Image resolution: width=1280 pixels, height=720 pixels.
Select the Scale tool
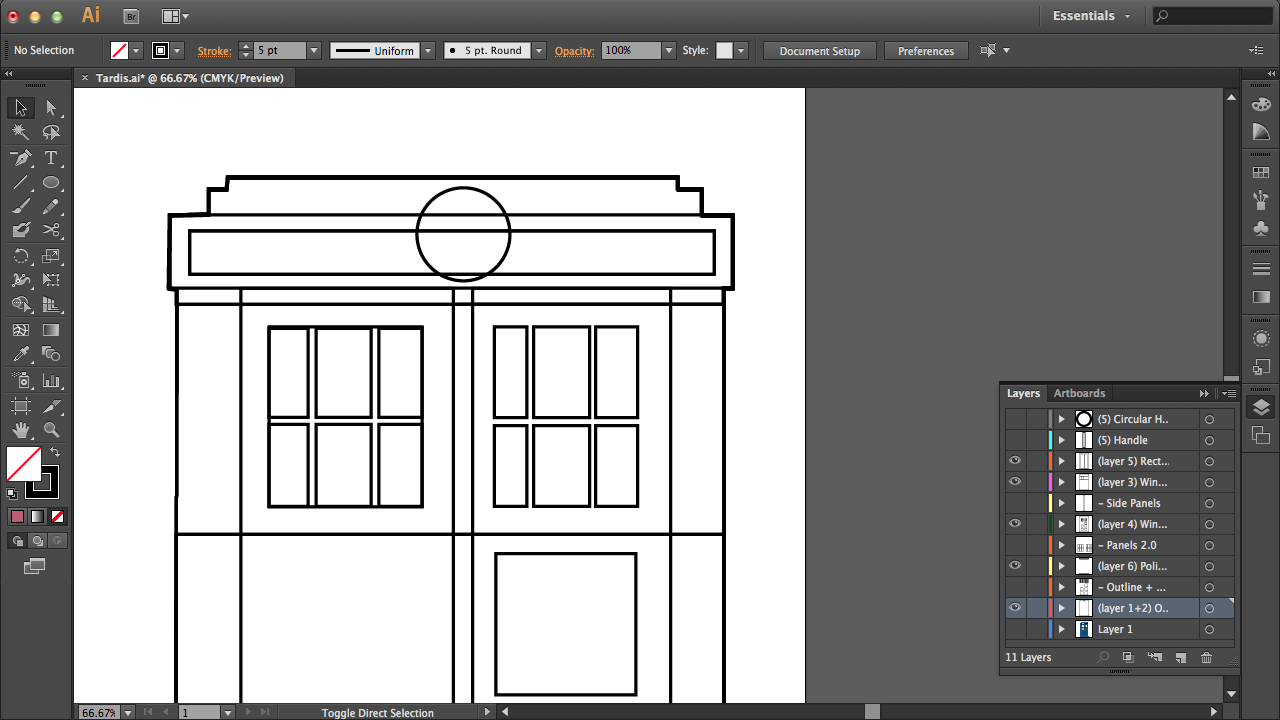pyautogui.click(x=51, y=256)
